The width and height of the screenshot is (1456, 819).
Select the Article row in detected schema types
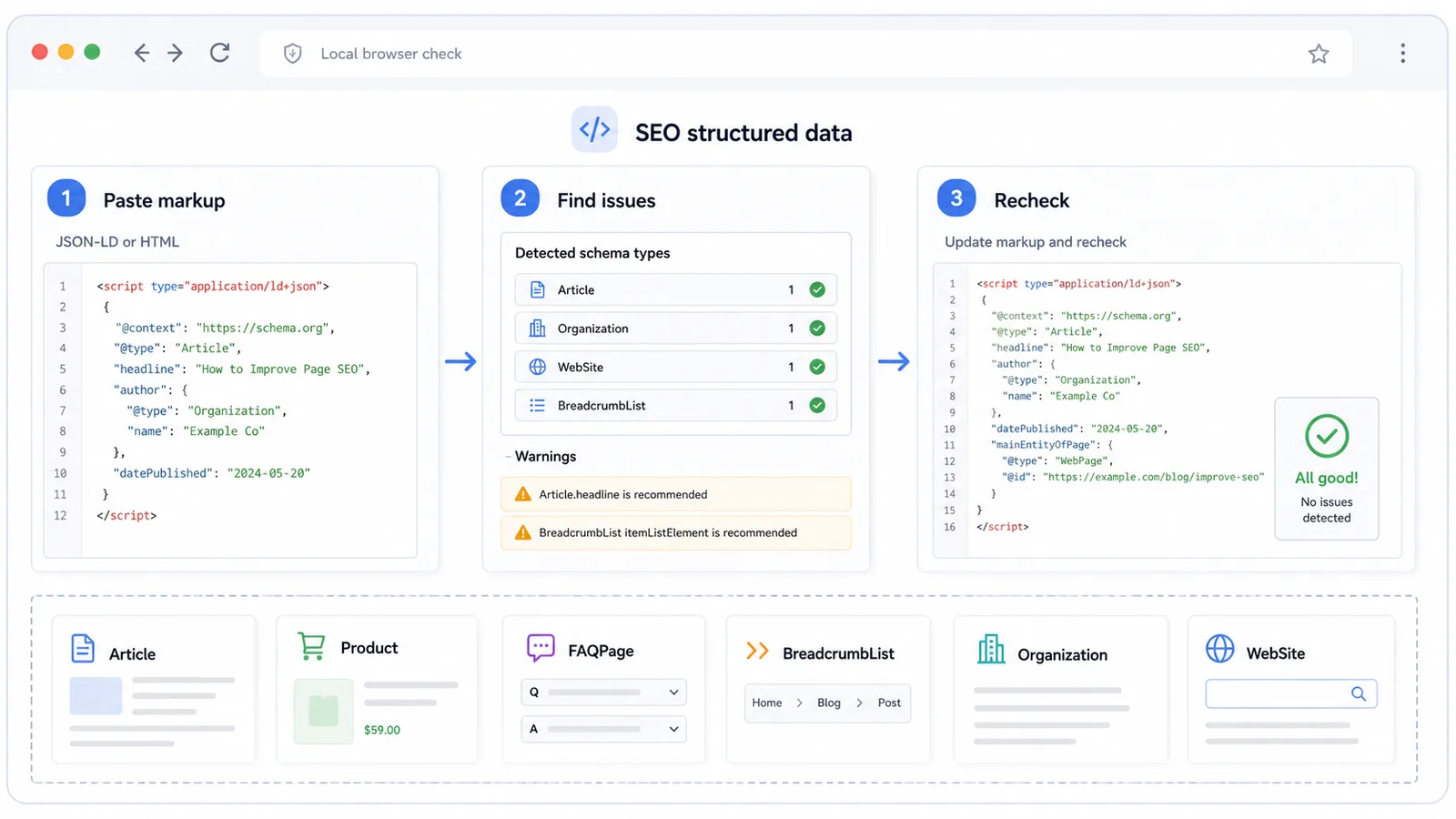click(x=676, y=289)
